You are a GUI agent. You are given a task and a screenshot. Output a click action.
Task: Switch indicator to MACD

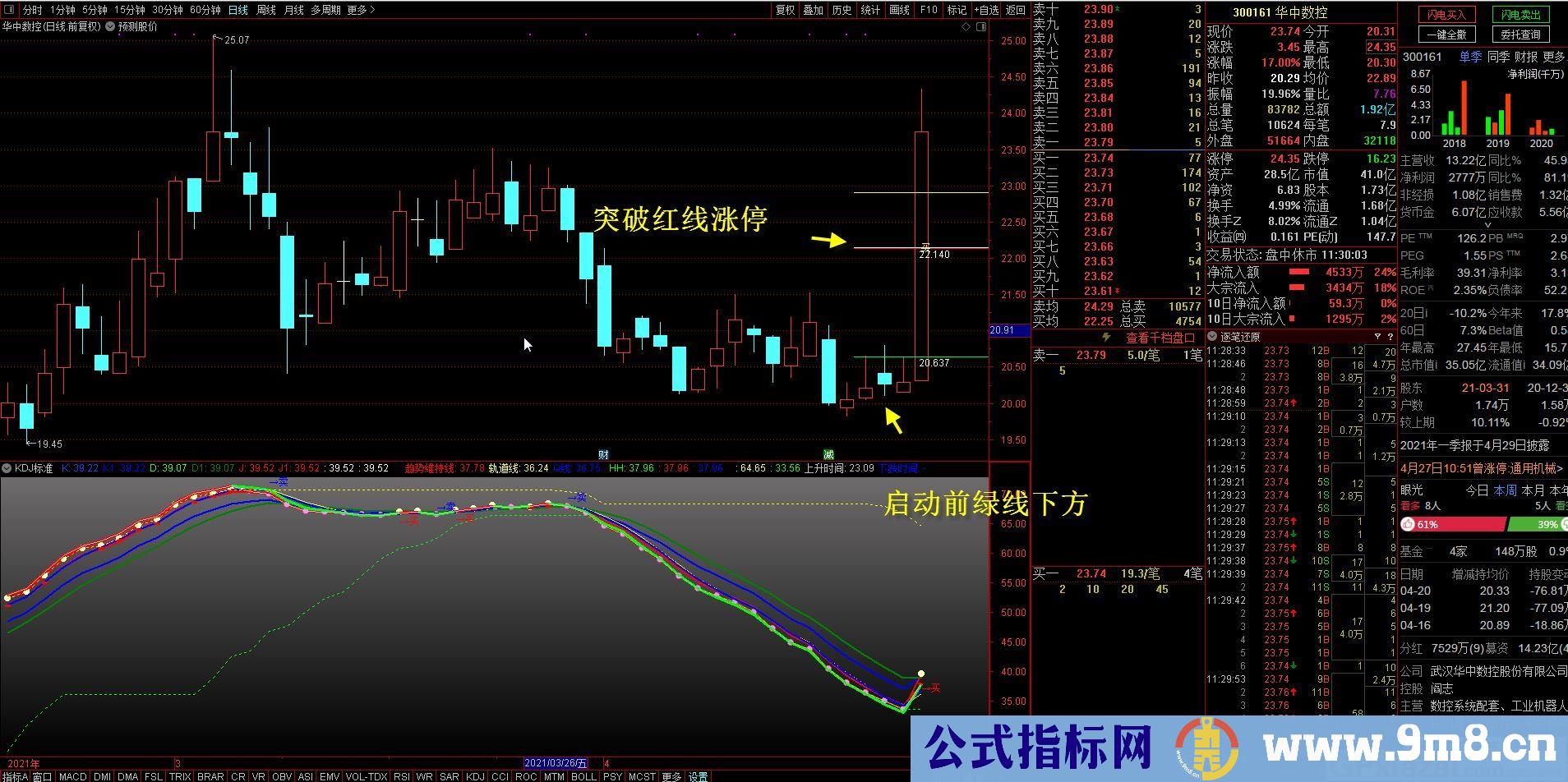tap(72, 776)
